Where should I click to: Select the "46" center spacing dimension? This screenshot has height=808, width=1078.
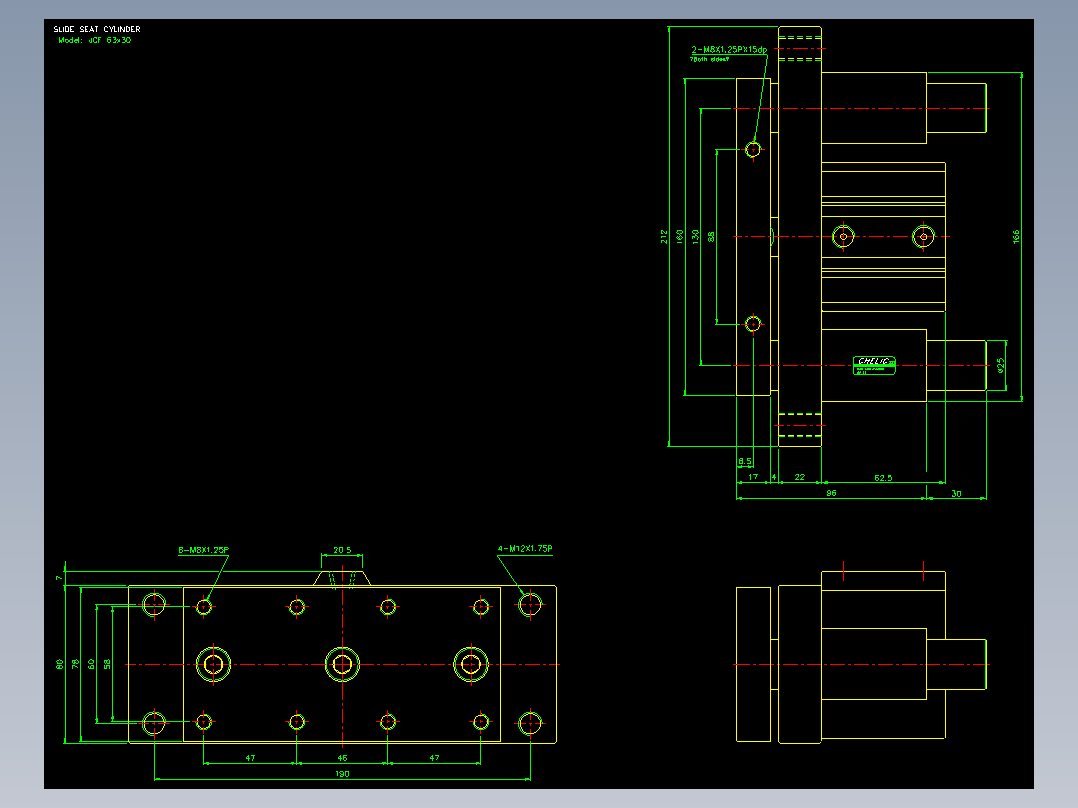point(342,758)
